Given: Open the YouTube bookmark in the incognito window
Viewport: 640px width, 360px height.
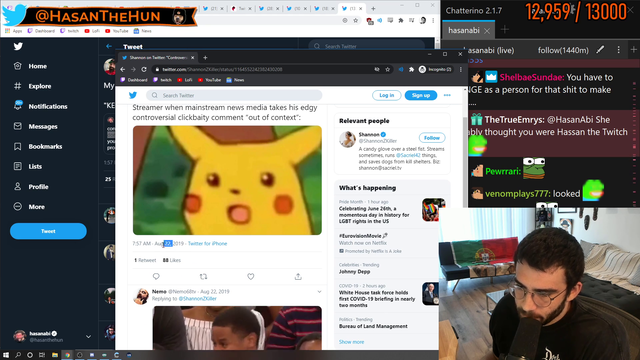Looking at the screenshot, I should pos(209,80).
